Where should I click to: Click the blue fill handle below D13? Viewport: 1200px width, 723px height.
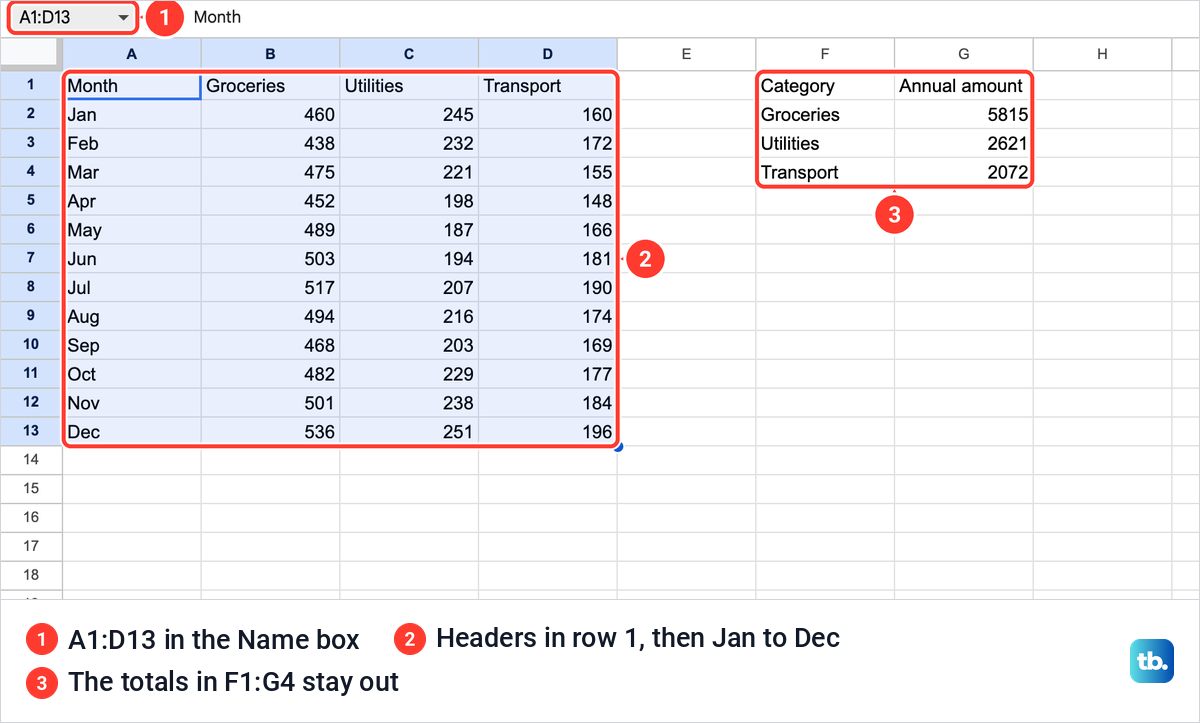619,447
